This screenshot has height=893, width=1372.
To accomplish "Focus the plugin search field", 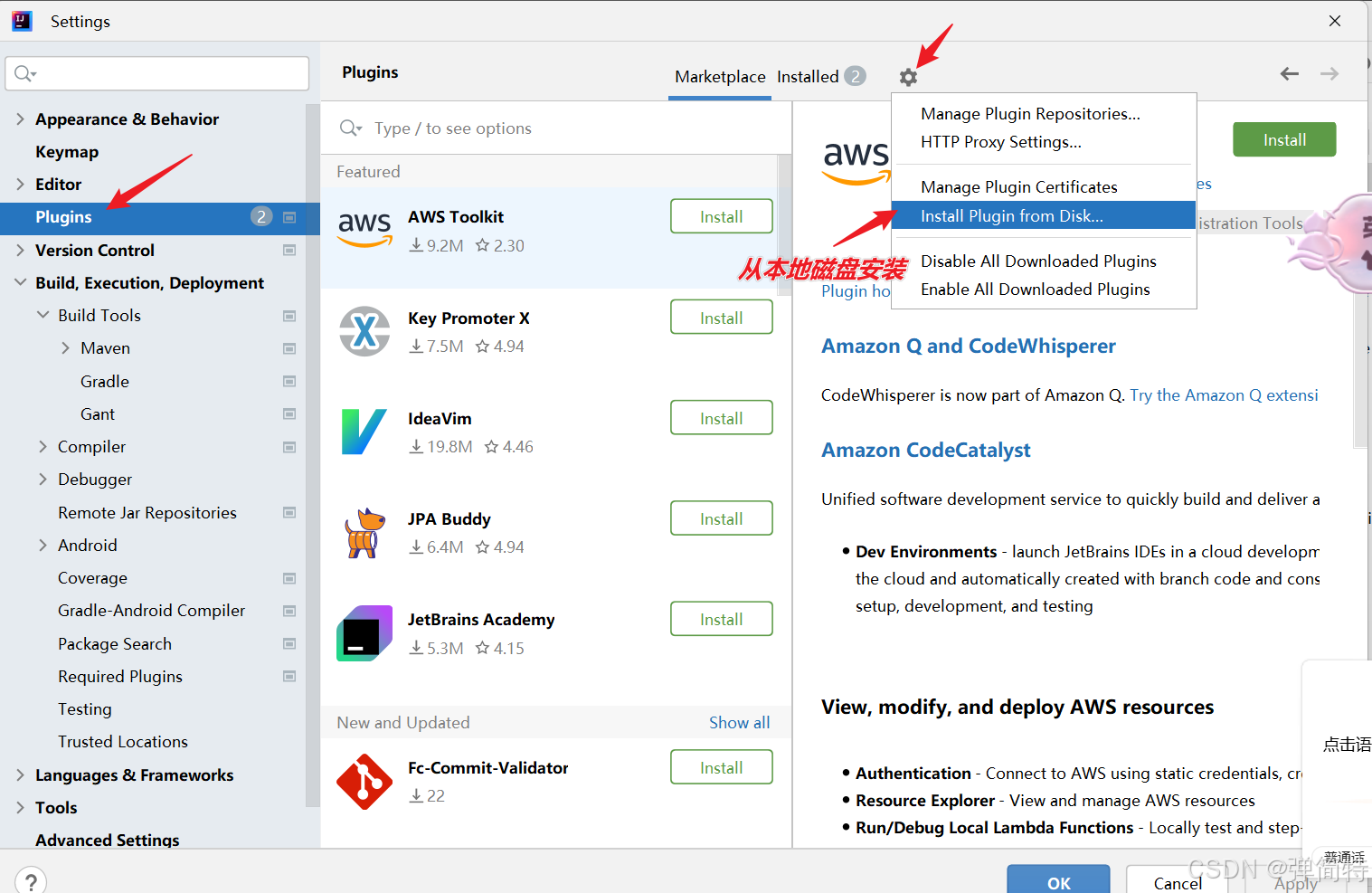I will point(556,128).
